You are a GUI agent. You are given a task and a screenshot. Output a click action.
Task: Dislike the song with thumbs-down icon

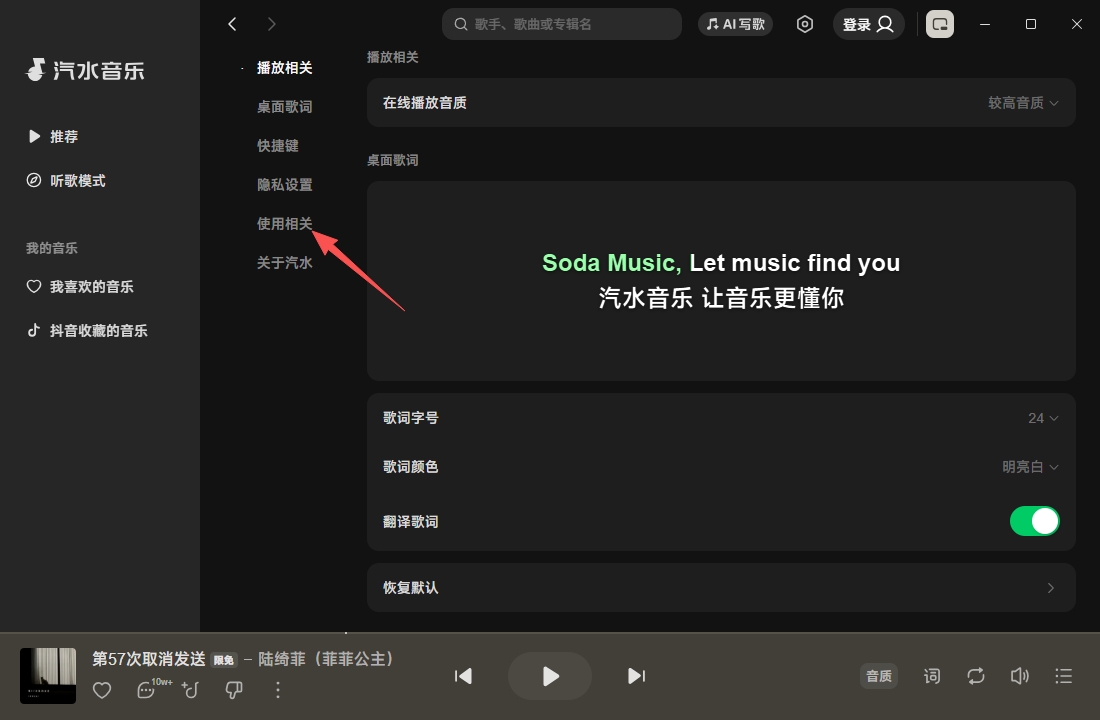point(234,691)
